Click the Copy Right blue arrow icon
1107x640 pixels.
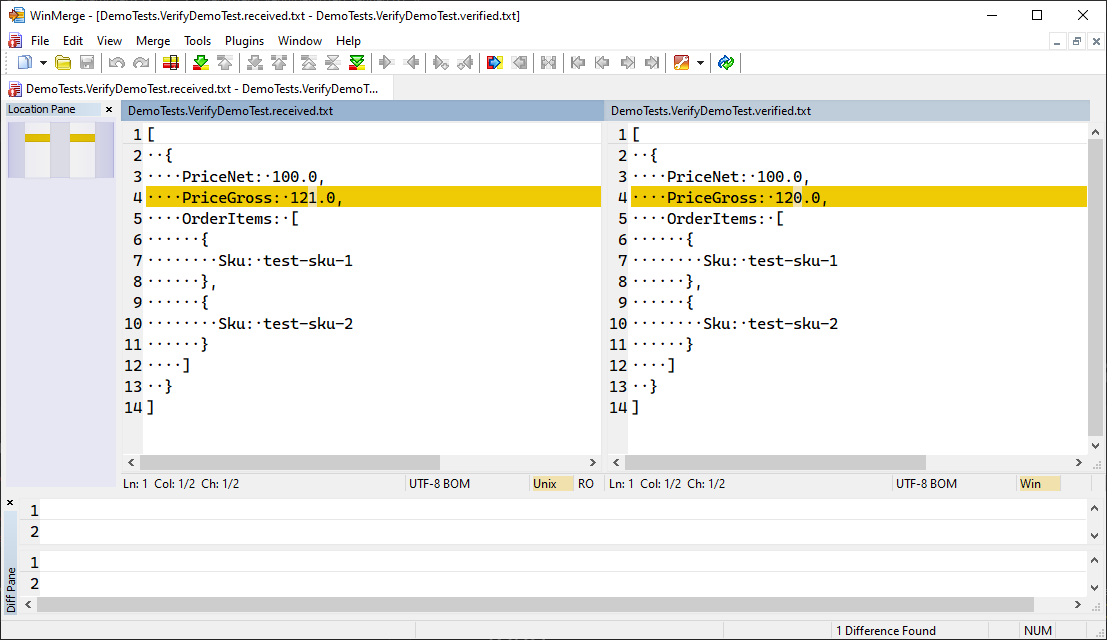(494, 63)
